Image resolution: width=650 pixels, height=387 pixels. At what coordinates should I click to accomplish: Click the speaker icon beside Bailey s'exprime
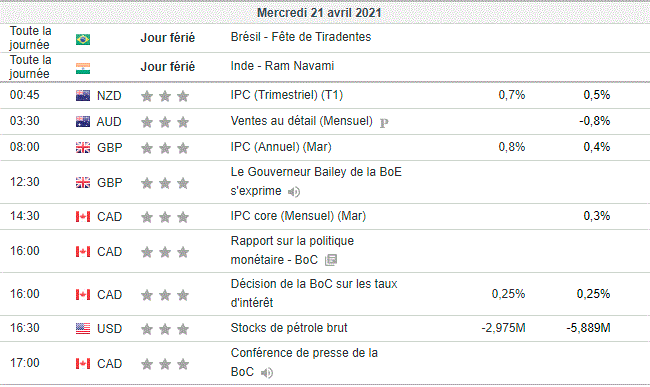point(294,192)
